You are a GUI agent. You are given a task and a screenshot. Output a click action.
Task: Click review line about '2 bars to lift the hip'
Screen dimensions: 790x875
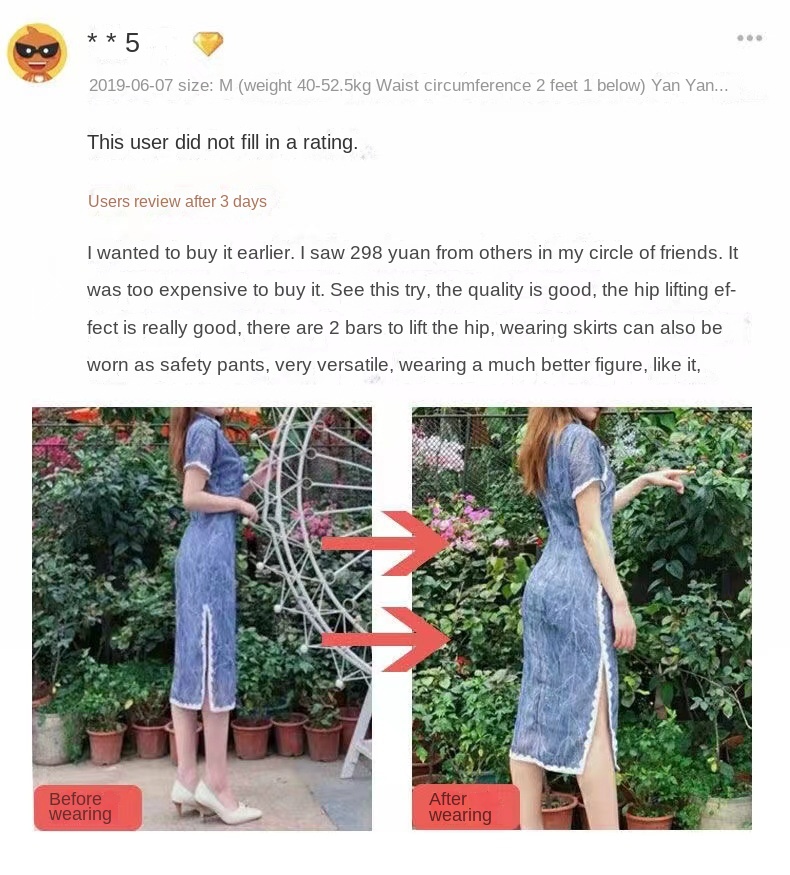(404, 328)
